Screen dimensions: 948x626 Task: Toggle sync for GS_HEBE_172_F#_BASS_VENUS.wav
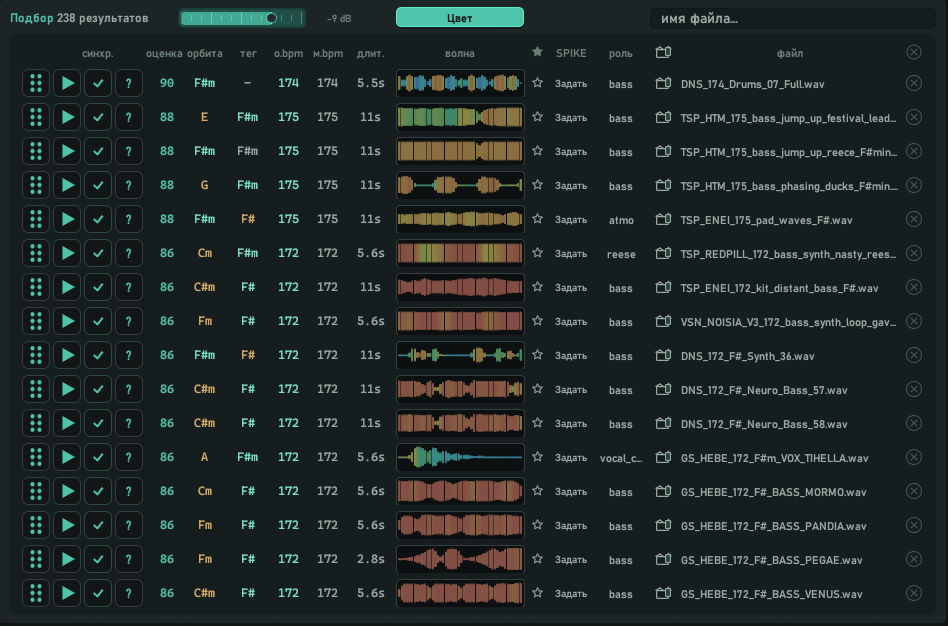[x=98, y=593]
